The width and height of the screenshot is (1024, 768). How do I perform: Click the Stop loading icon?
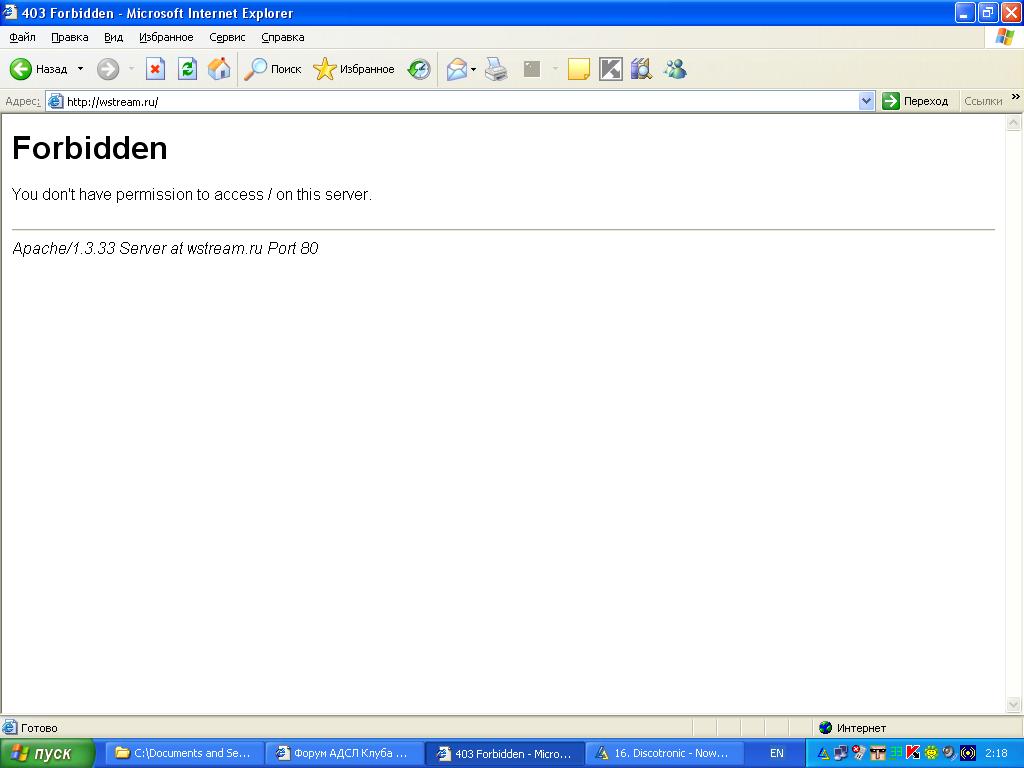(155, 69)
